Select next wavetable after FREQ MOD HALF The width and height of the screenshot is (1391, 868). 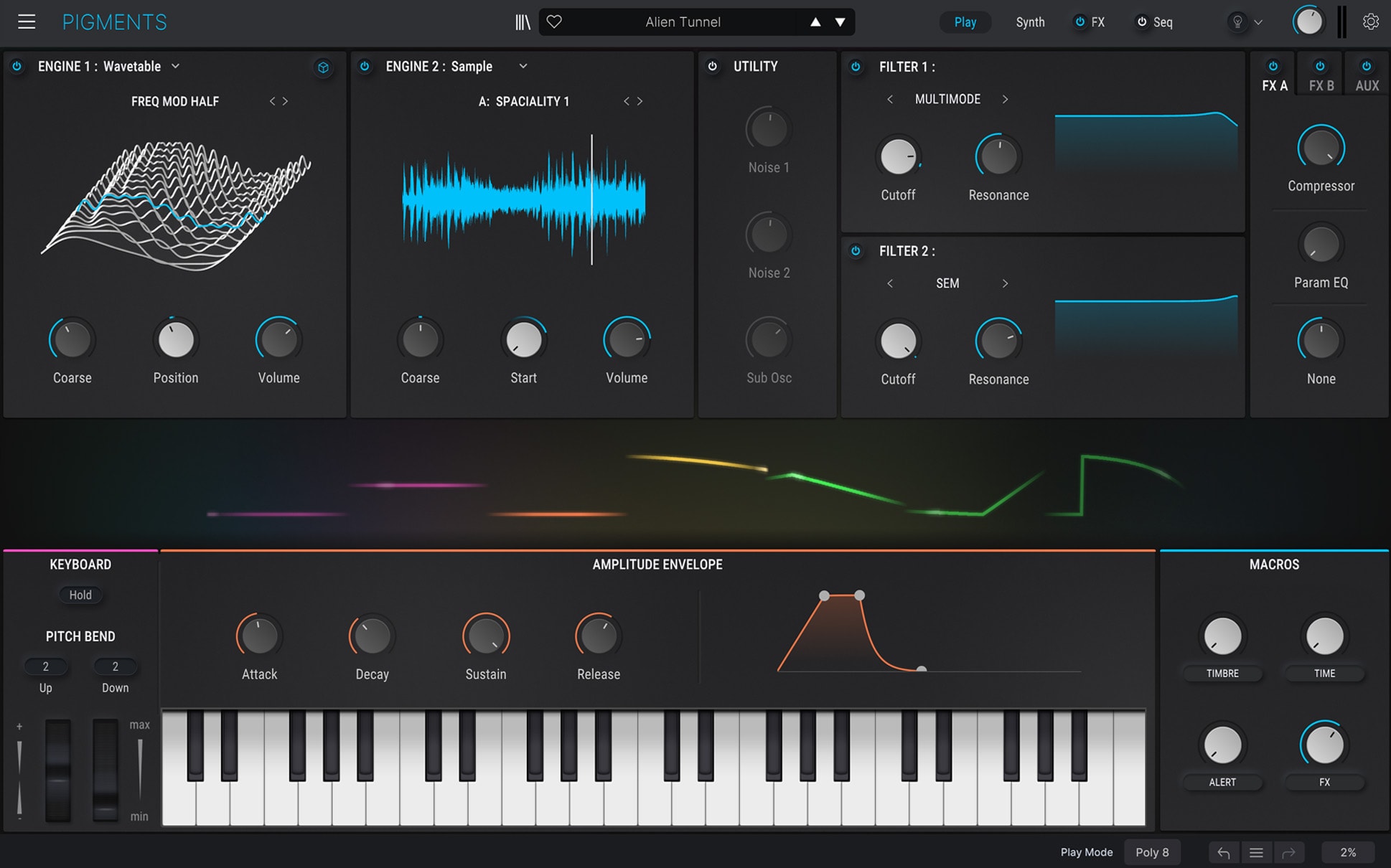tap(285, 101)
